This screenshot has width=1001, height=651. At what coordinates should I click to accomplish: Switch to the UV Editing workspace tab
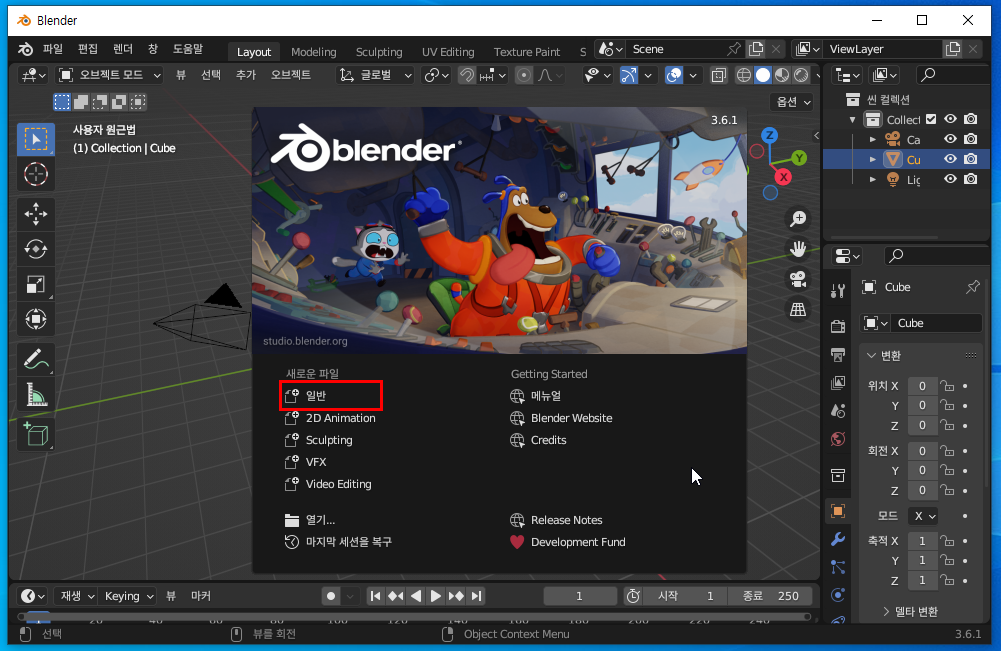(x=448, y=52)
